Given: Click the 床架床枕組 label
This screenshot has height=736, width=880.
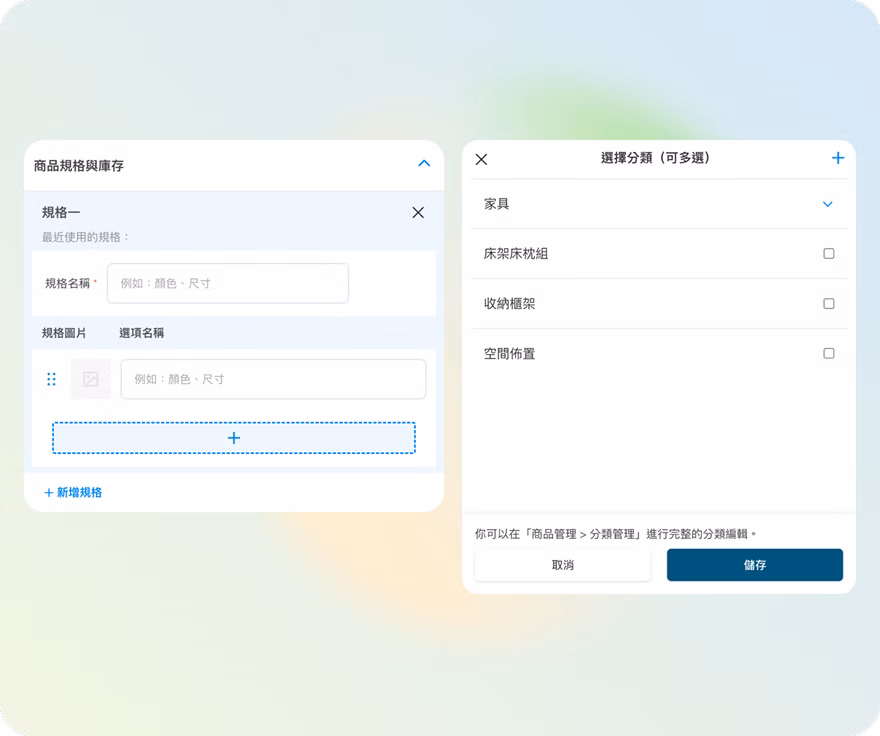Looking at the screenshot, I should point(516,254).
